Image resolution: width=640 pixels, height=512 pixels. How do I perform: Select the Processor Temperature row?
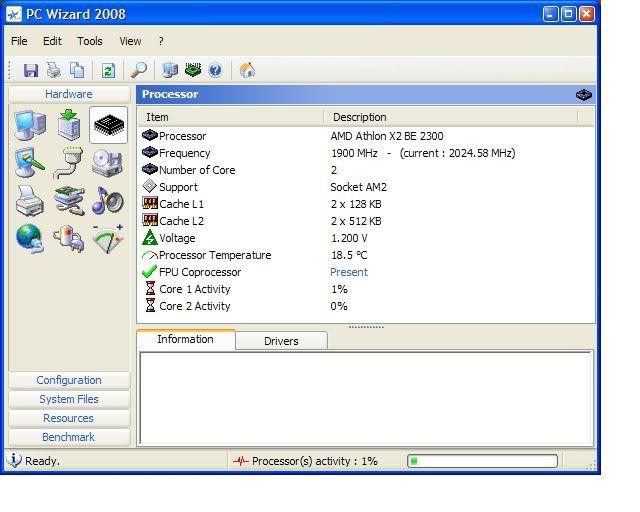click(x=366, y=255)
